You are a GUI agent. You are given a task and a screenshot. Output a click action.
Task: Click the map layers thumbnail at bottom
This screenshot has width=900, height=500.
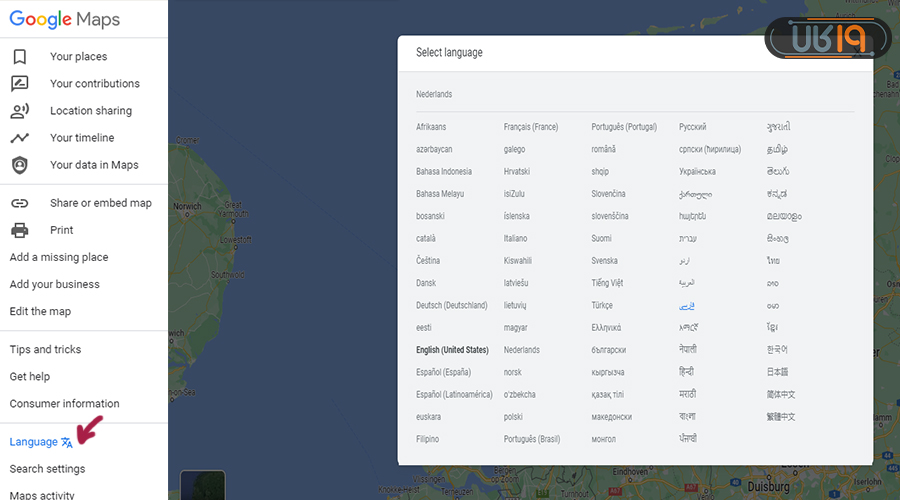click(x=203, y=485)
